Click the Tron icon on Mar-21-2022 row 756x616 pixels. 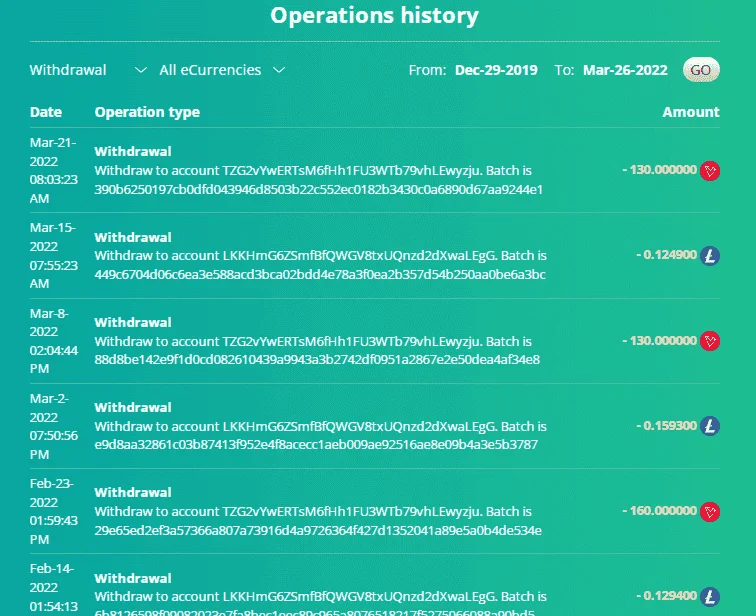[710, 171]
